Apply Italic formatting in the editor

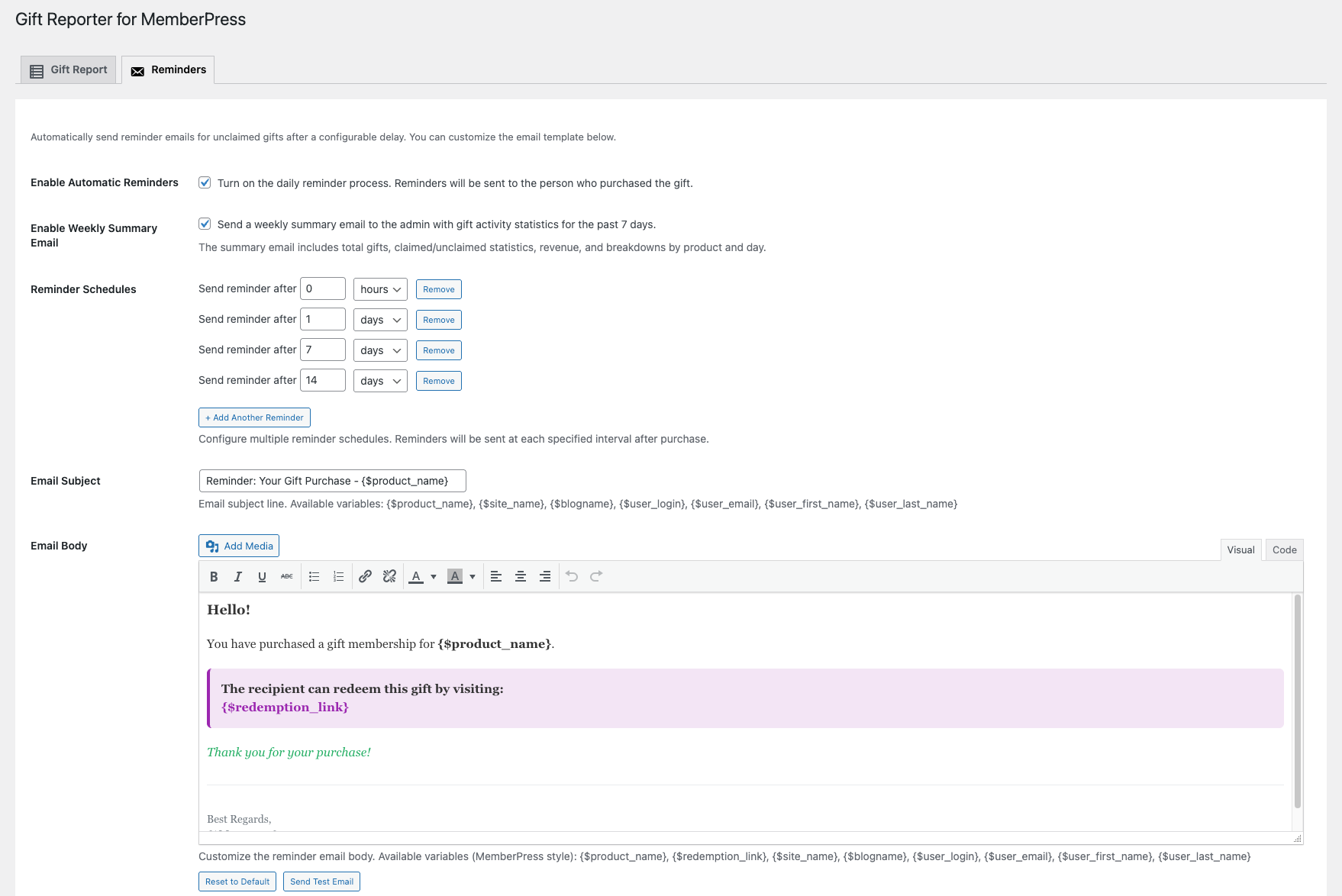click(x=237, y=576)
